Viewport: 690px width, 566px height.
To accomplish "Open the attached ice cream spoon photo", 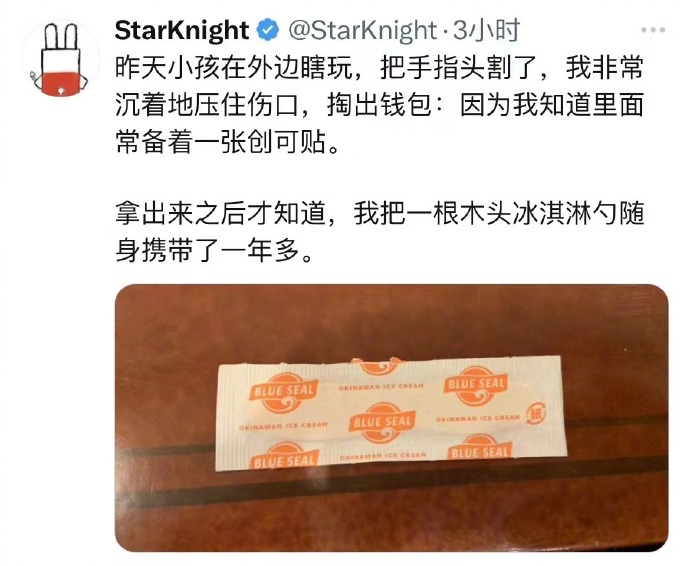I will [392, 418].
